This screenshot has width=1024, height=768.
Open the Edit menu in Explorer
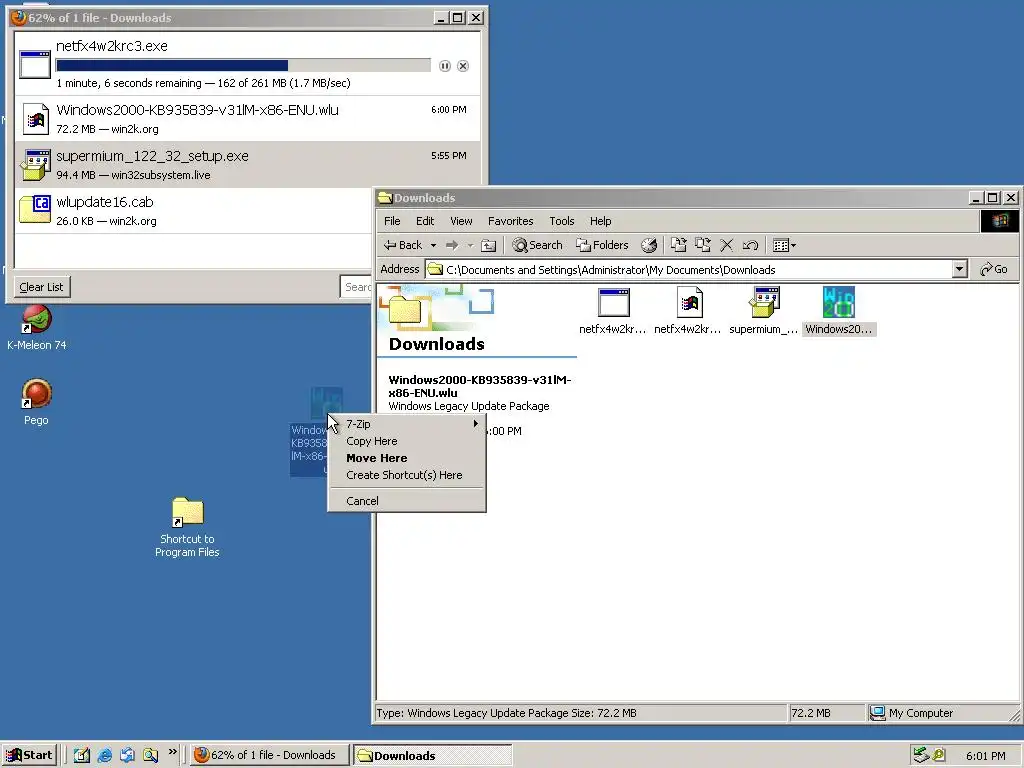click(425, 221)
